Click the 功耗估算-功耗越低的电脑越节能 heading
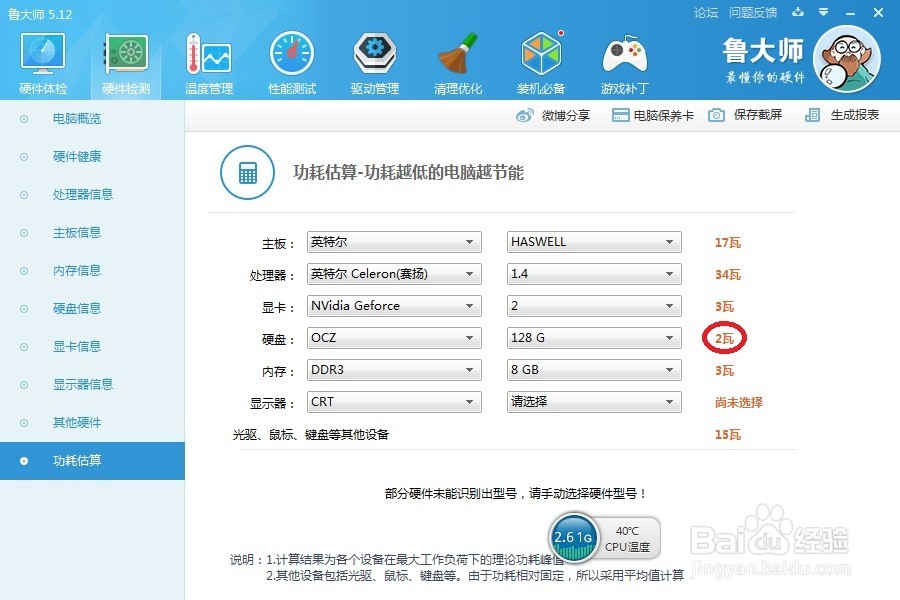The width and height of the screenshot is (900, 600). tap(408, 172)
